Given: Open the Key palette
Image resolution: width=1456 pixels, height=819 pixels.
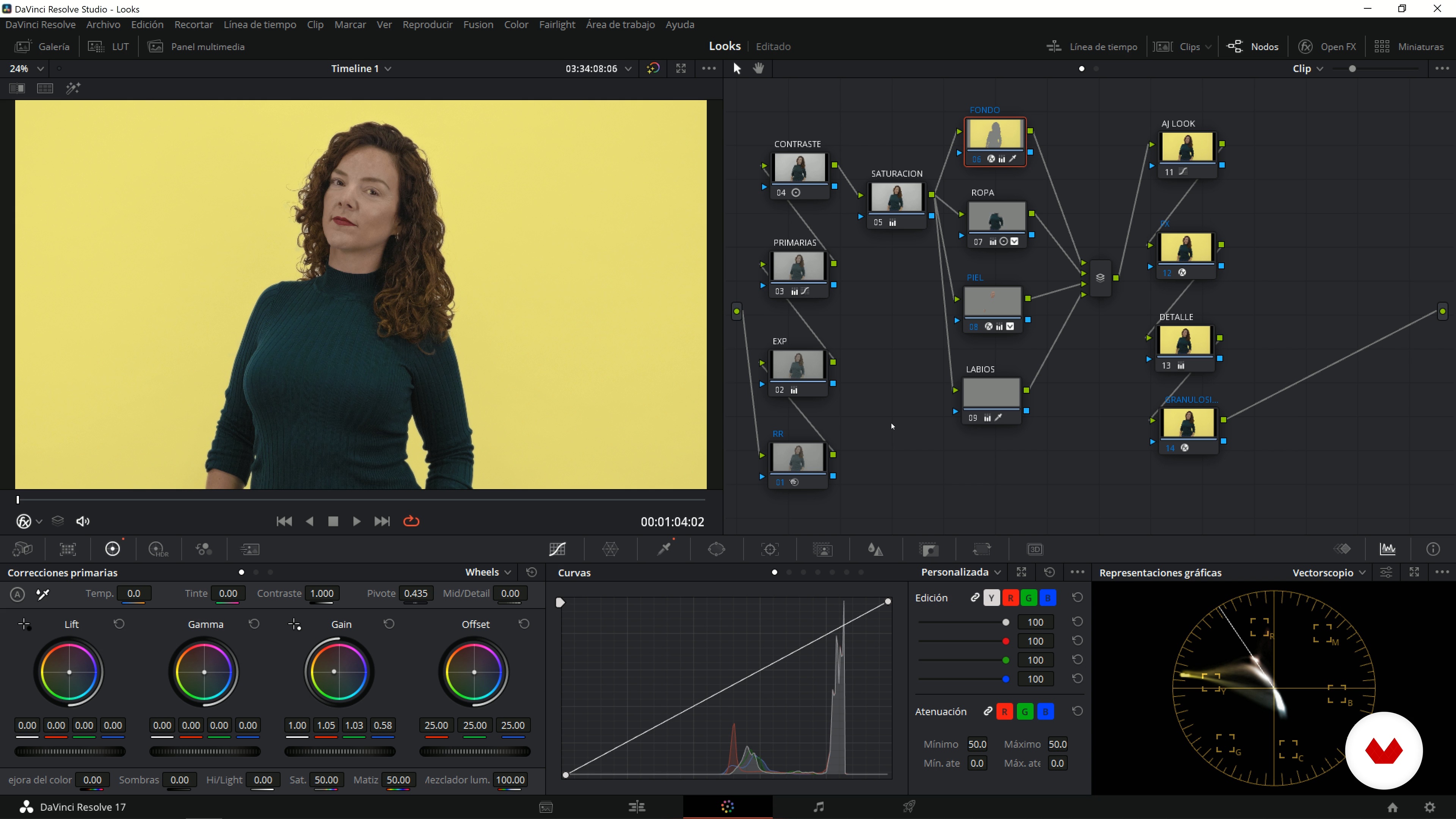Looking at the screenshot, I should (929, 549).
